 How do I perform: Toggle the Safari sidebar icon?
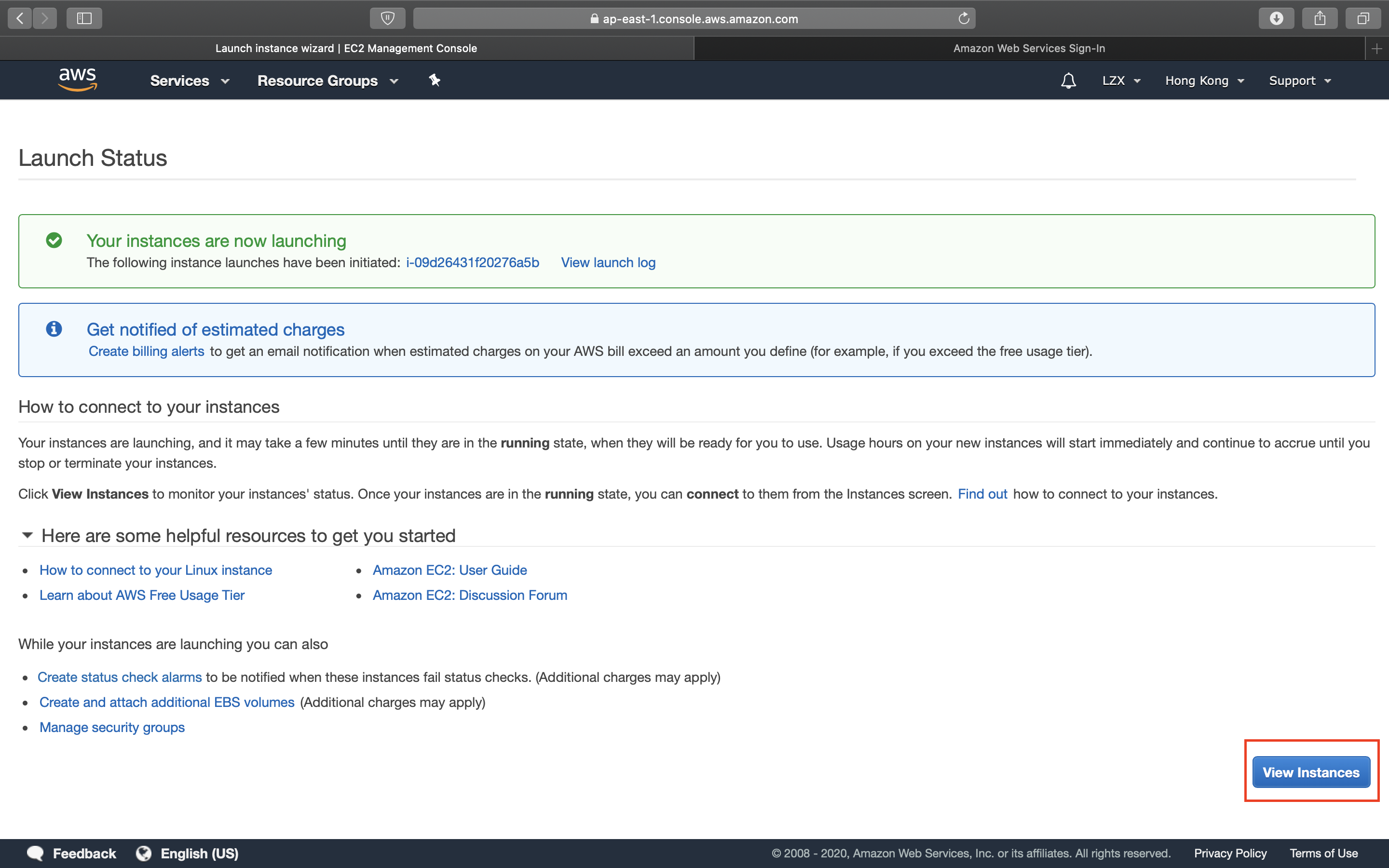point(84,18)
